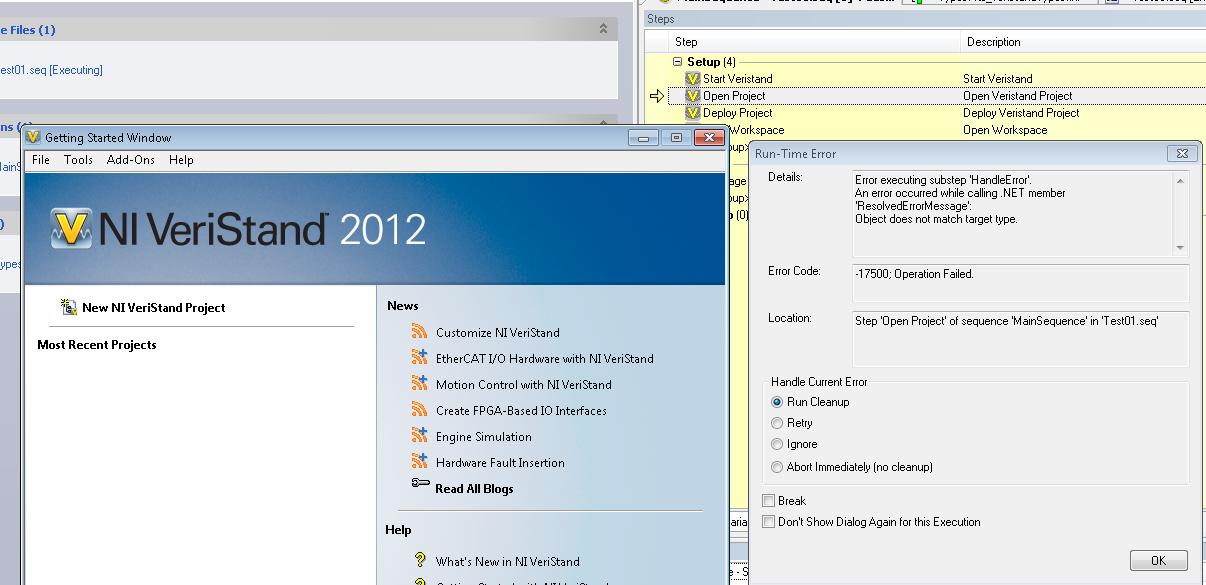Open the Tools menu
The image size is (1206, 585).
(x=78, y=160)
